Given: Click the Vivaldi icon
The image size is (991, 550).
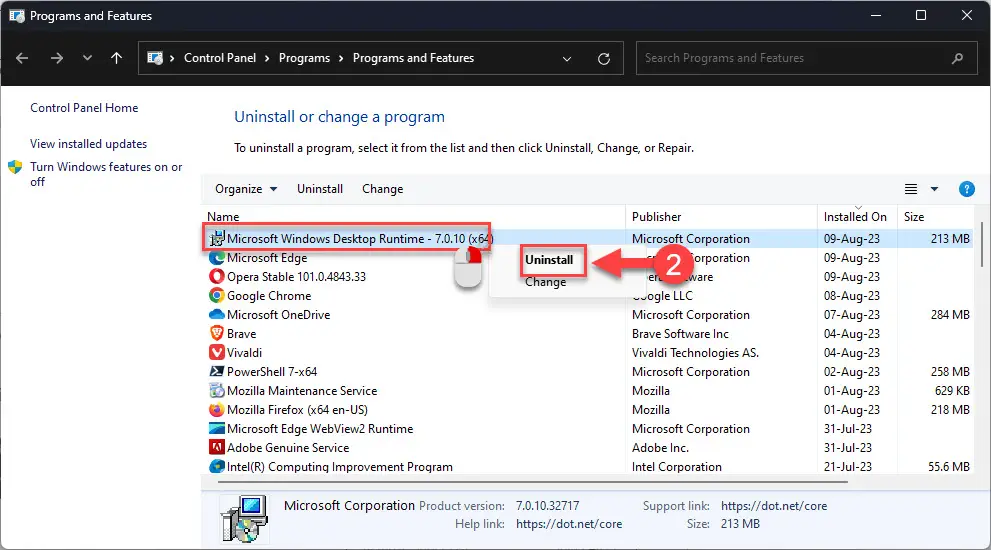Looking at the screenshot, I should (217, 353).
